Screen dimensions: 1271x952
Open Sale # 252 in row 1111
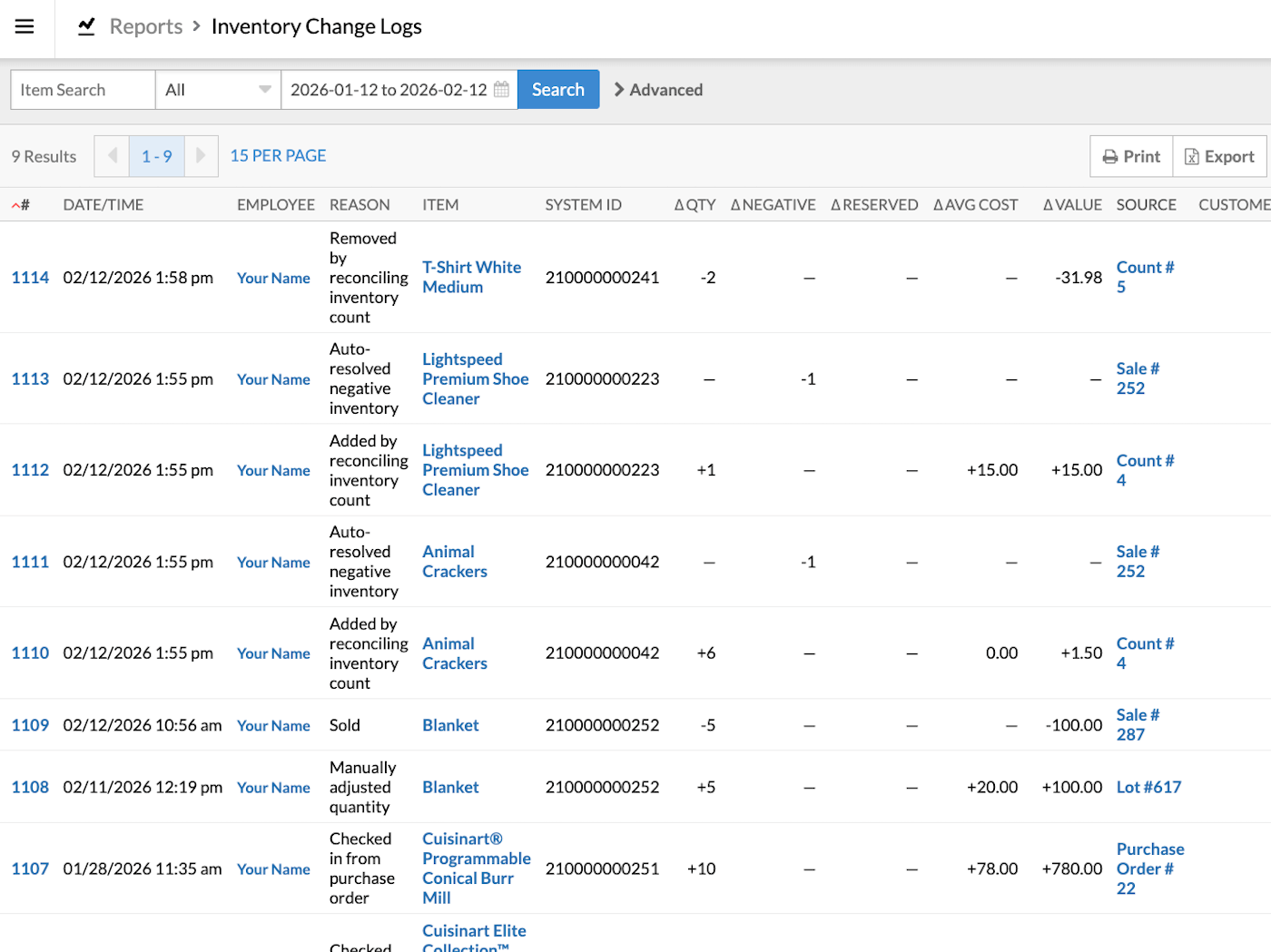[1138, 562]
